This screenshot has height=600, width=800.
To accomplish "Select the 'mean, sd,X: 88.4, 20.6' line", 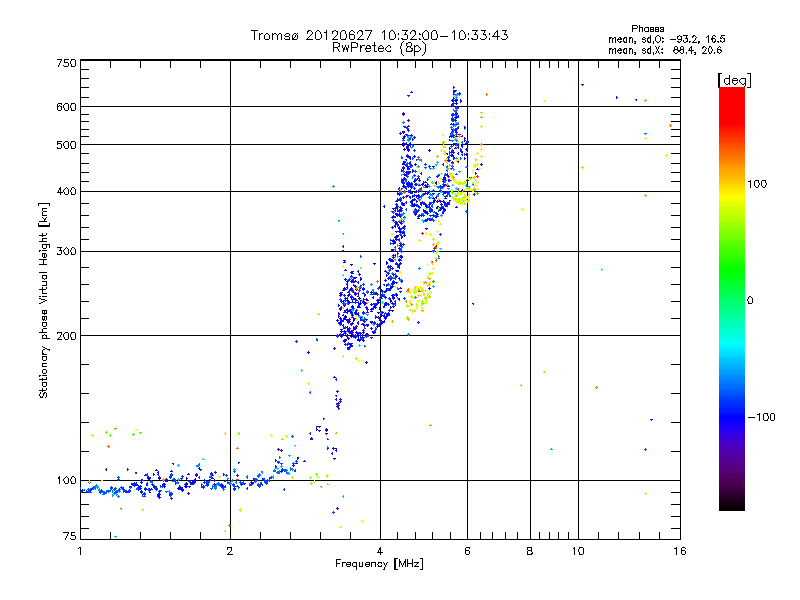I will (x=665, y=50).
